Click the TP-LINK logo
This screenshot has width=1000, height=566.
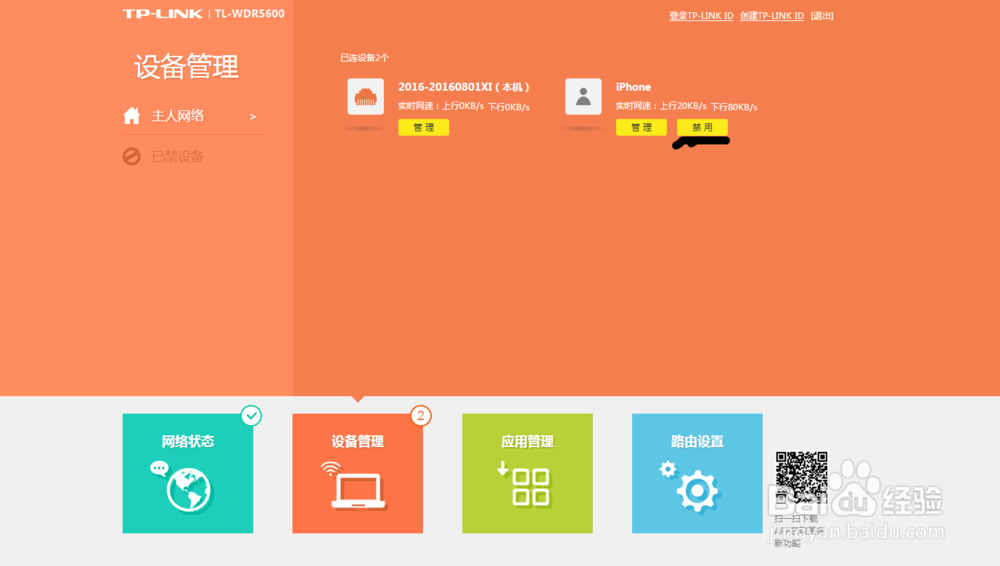[x=163, y=13]
